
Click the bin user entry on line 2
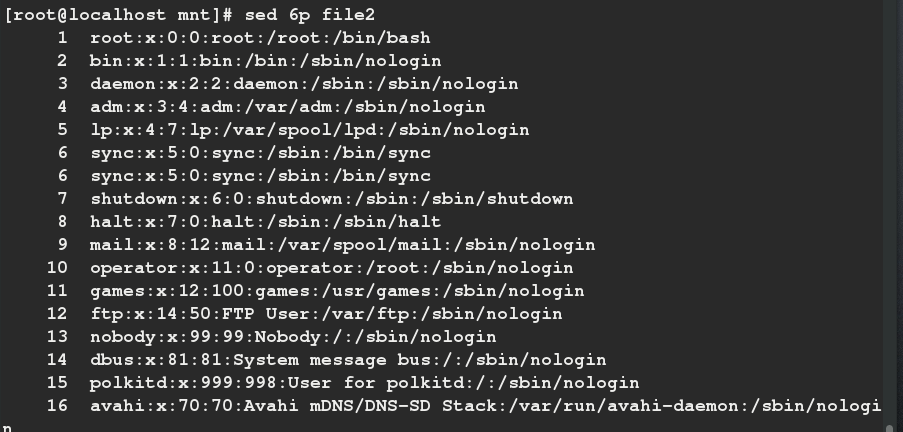point(265,61)
